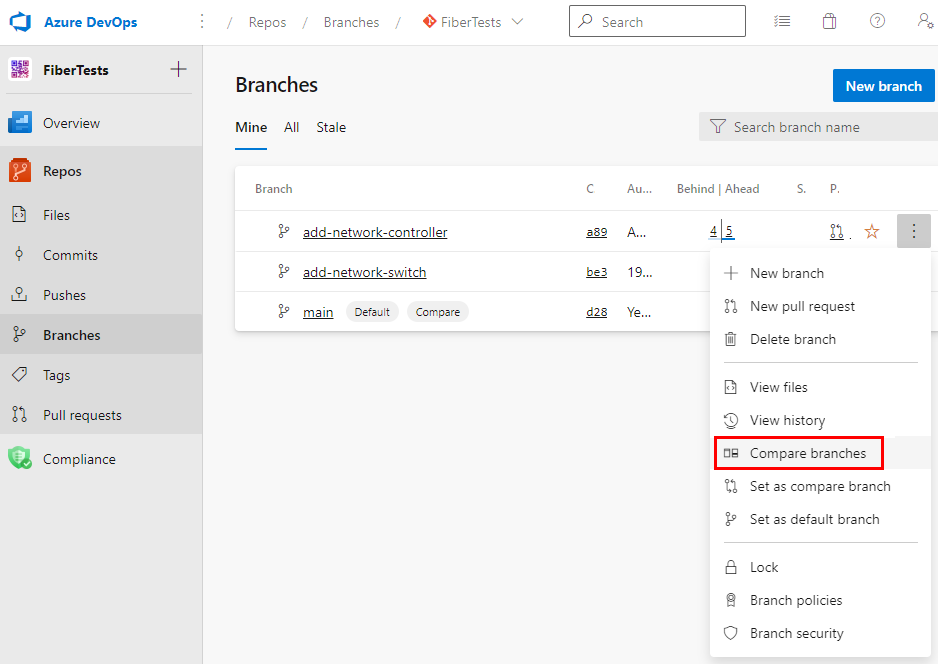Click the Azure DevOps logo icon

20,21
